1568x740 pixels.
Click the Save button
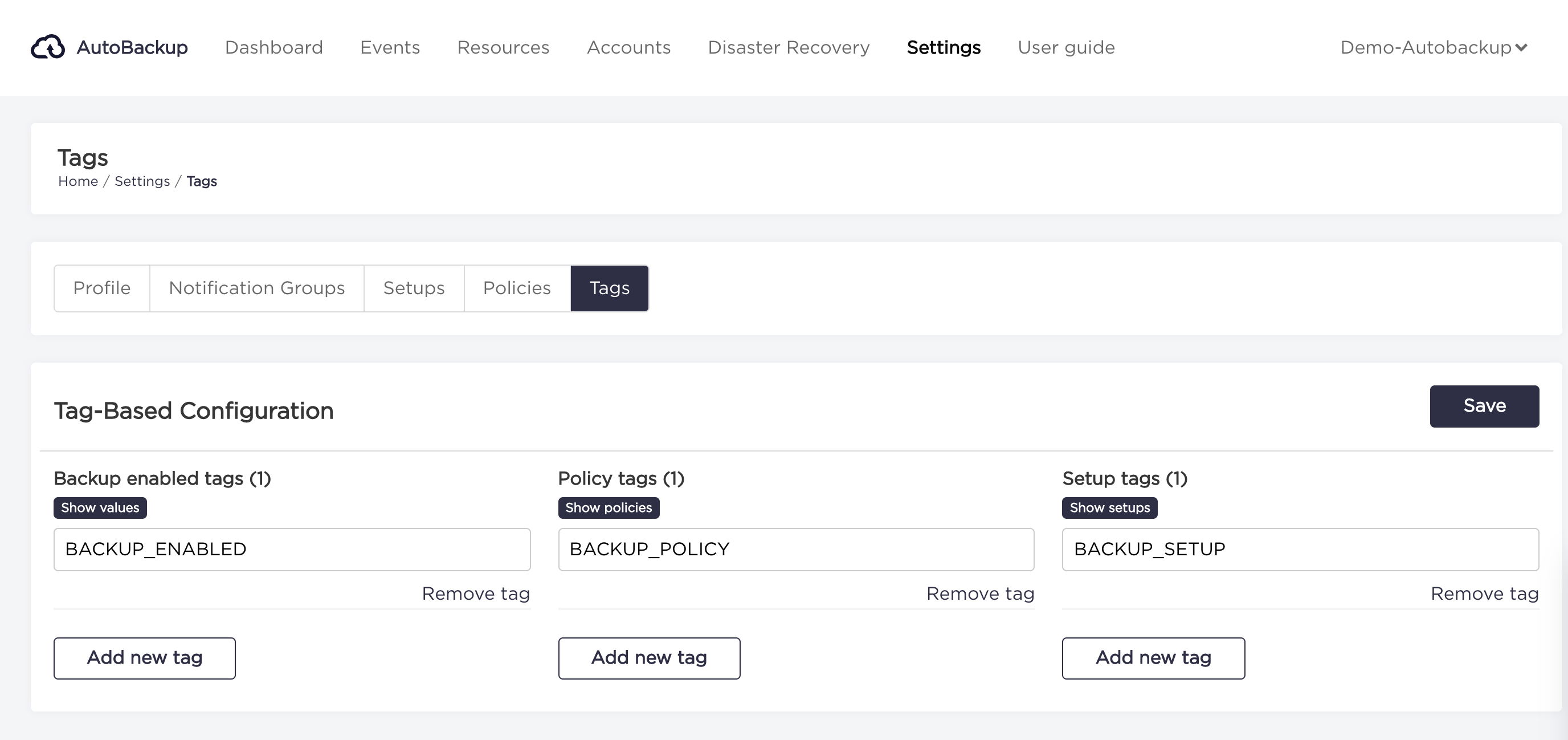1484,406
